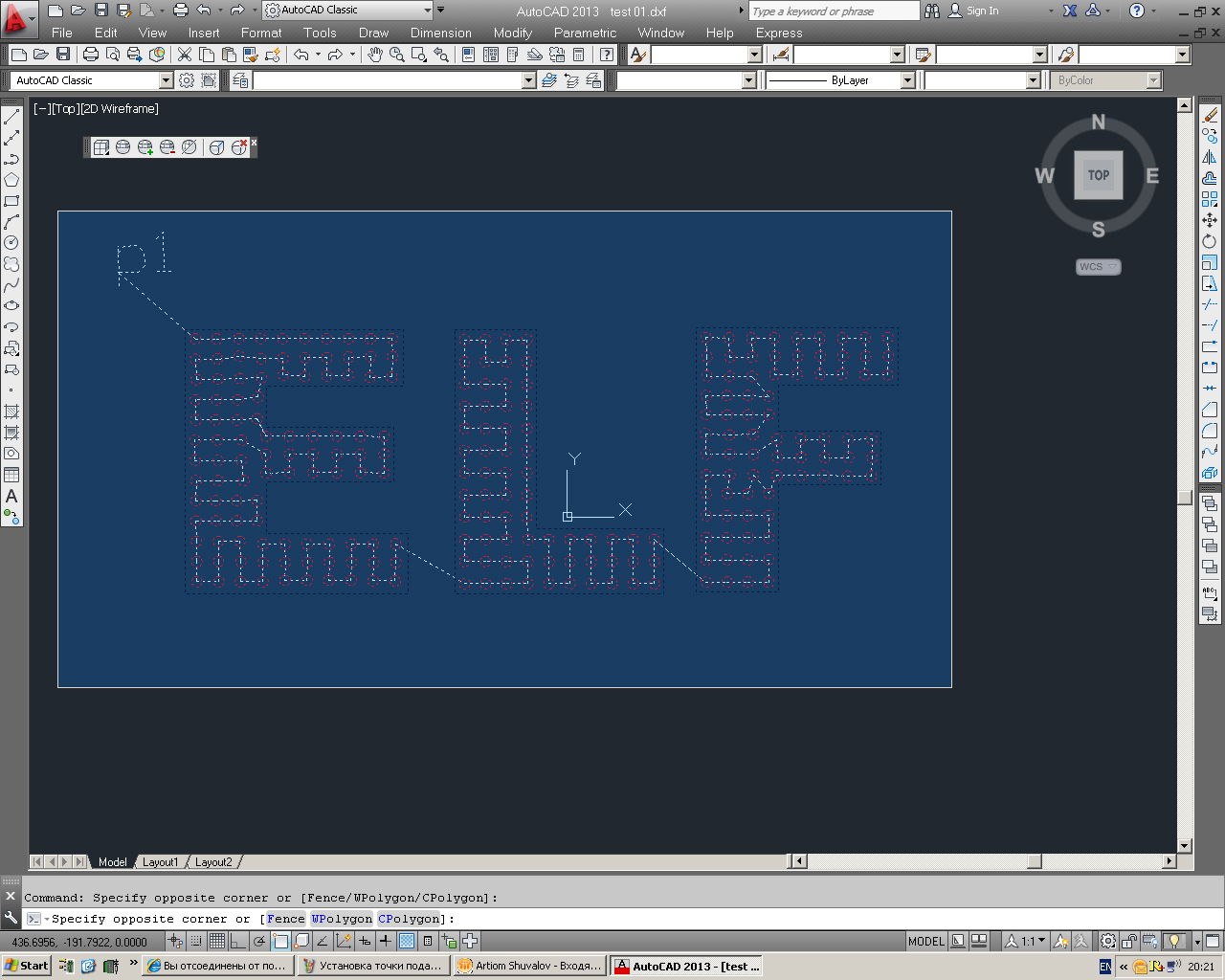1225x980 pixels.
Task: Select the Rotate tool in the Modify toolbar
Action: click(1210, 241)
